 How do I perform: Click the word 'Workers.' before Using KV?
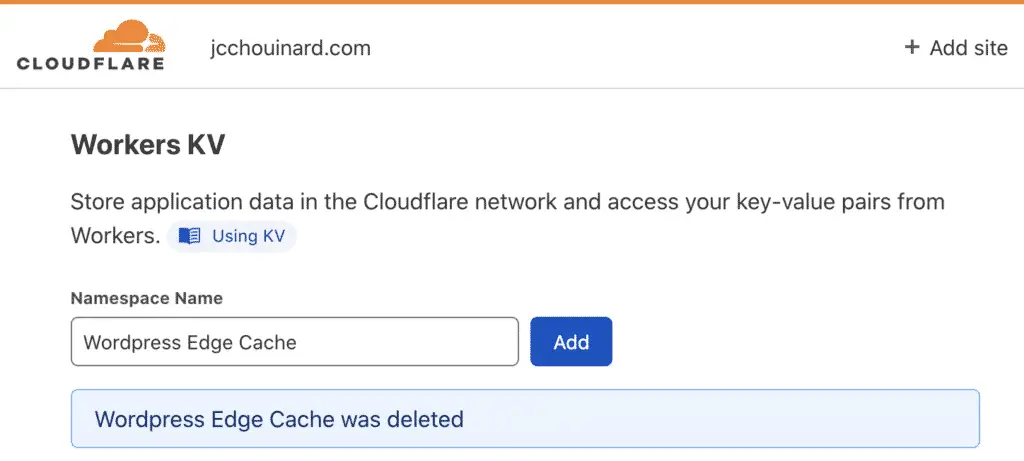pos(116,236)
